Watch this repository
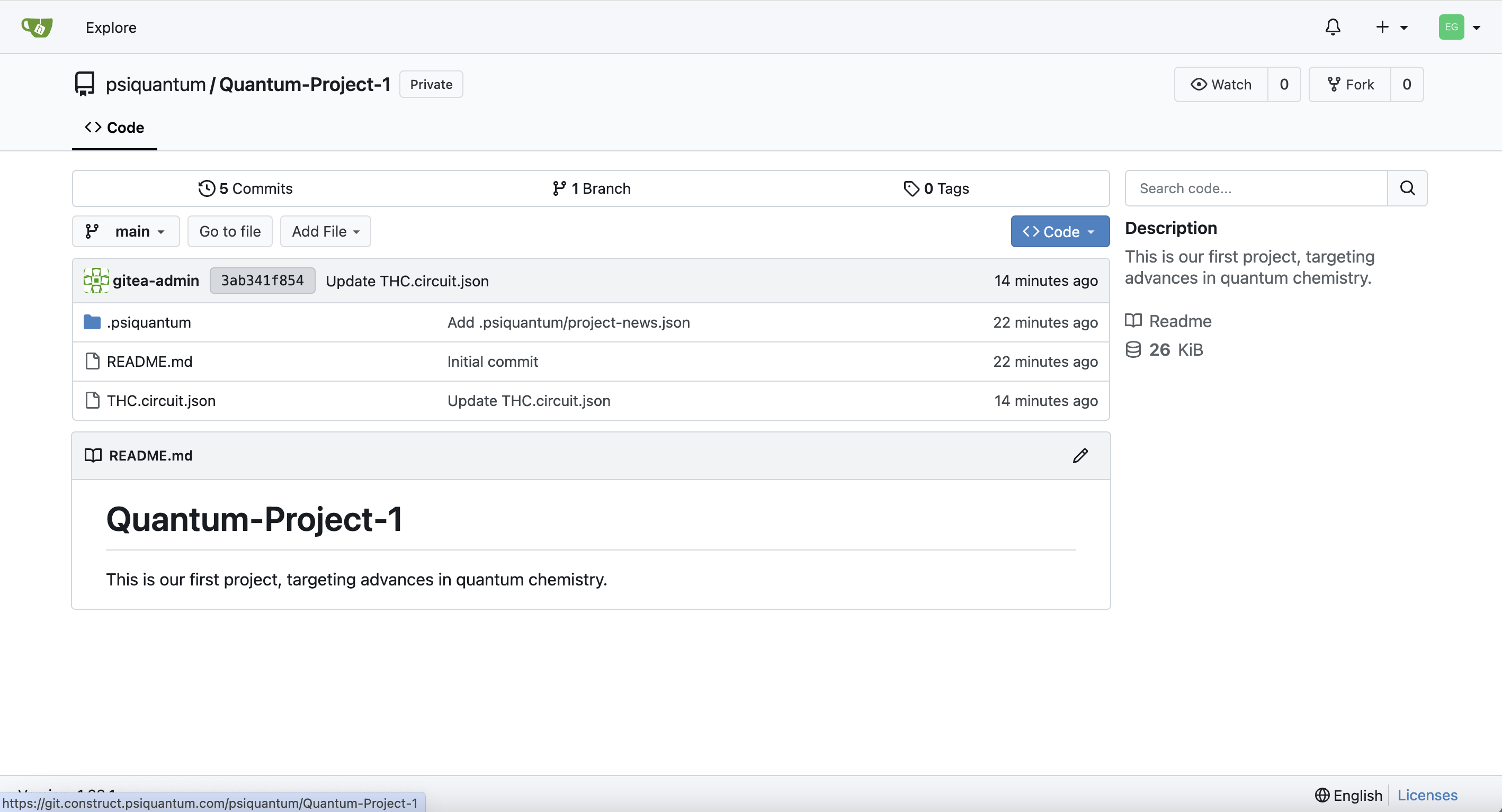Image resolution: width=1502 pixels, height=812 pixels. [1220, 84]
